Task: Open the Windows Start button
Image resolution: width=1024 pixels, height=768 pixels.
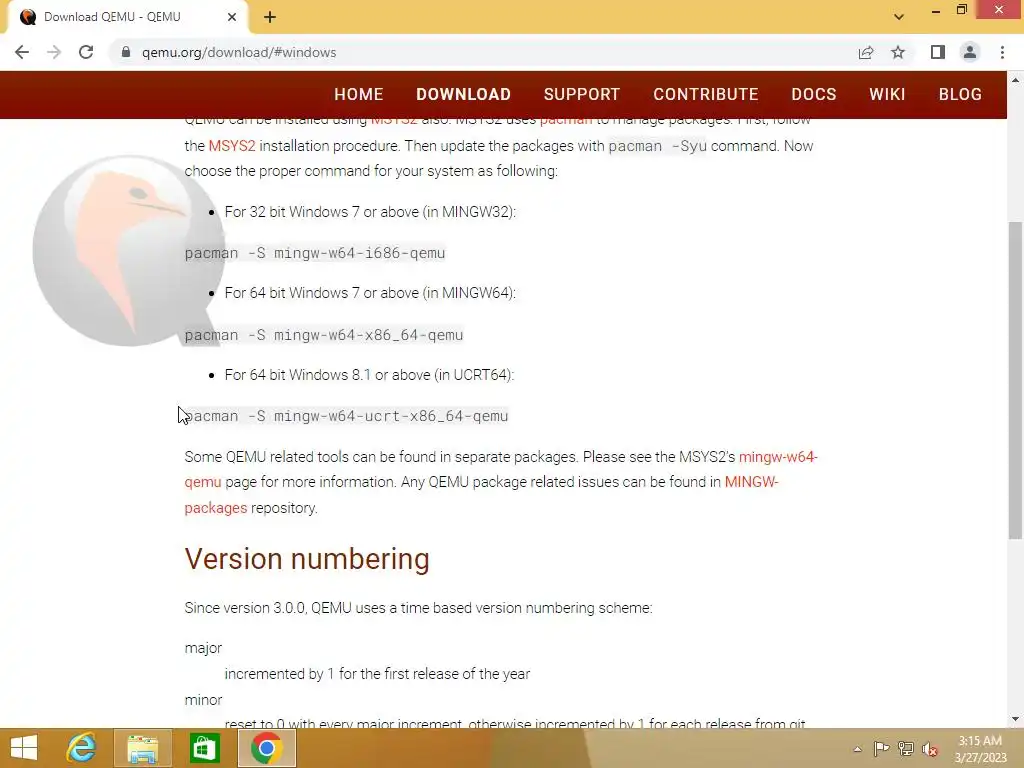Action: pos(24,748)
